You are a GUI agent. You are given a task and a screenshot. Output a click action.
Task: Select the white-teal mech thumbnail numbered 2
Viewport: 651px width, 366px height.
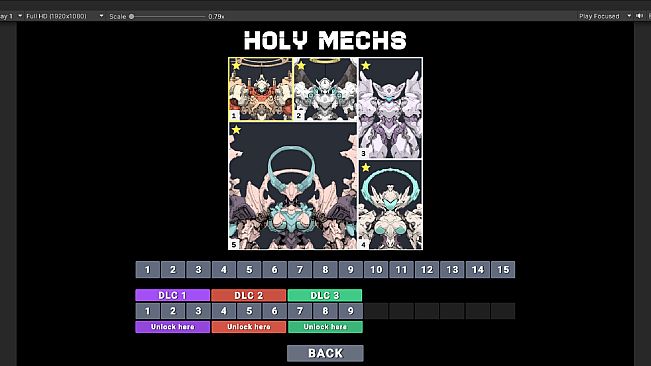click(x=326, y=89)
